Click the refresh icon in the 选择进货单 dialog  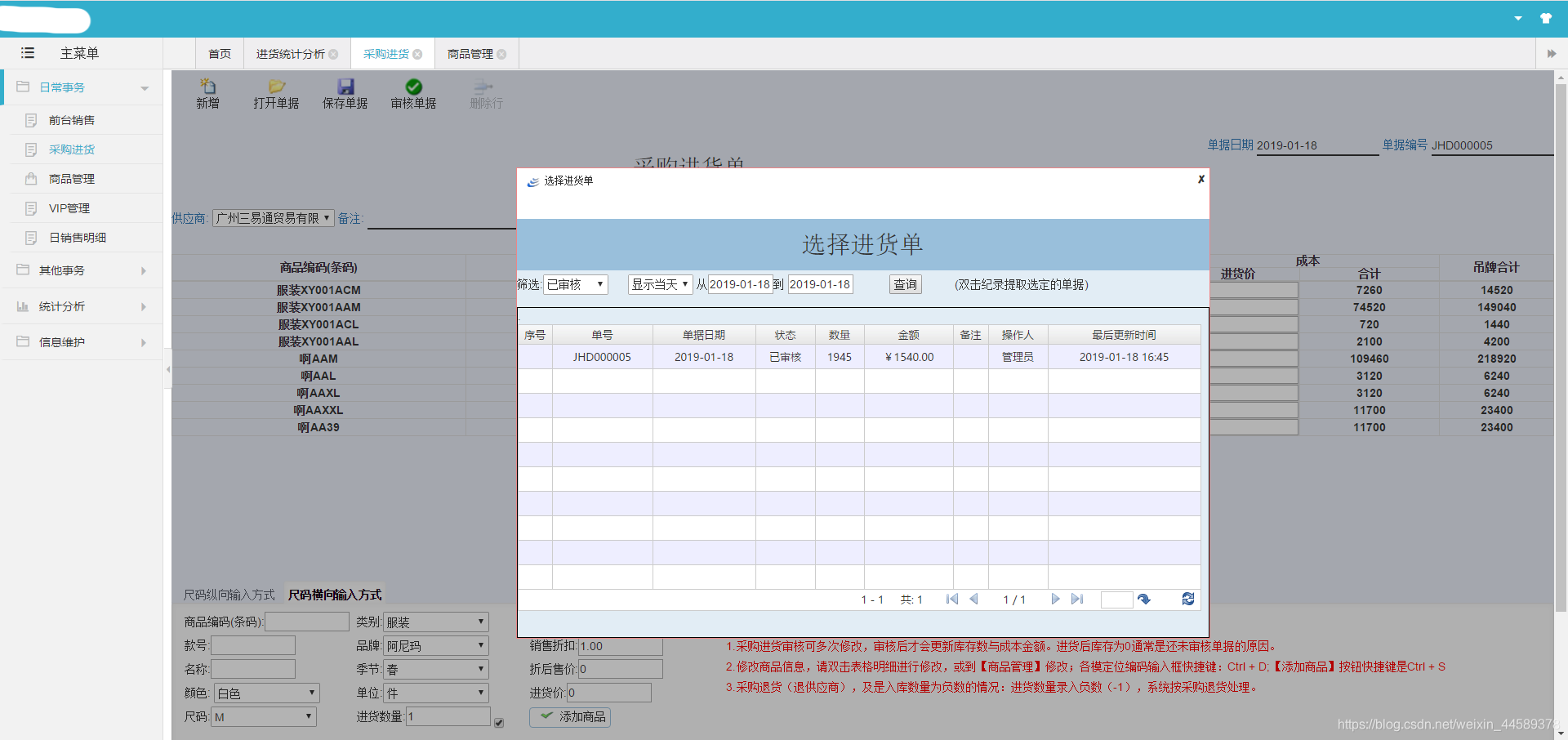[1188, 599]
